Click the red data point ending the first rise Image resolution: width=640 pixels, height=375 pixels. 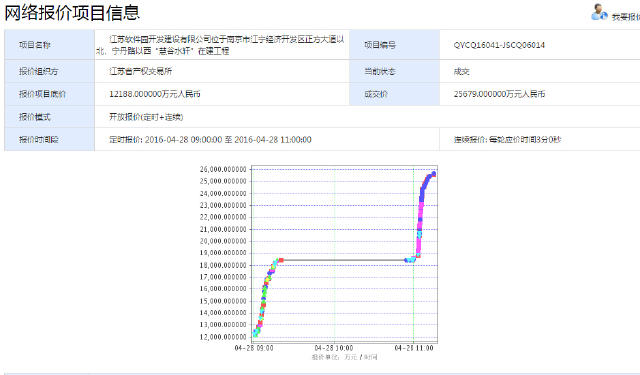(281, 260)
